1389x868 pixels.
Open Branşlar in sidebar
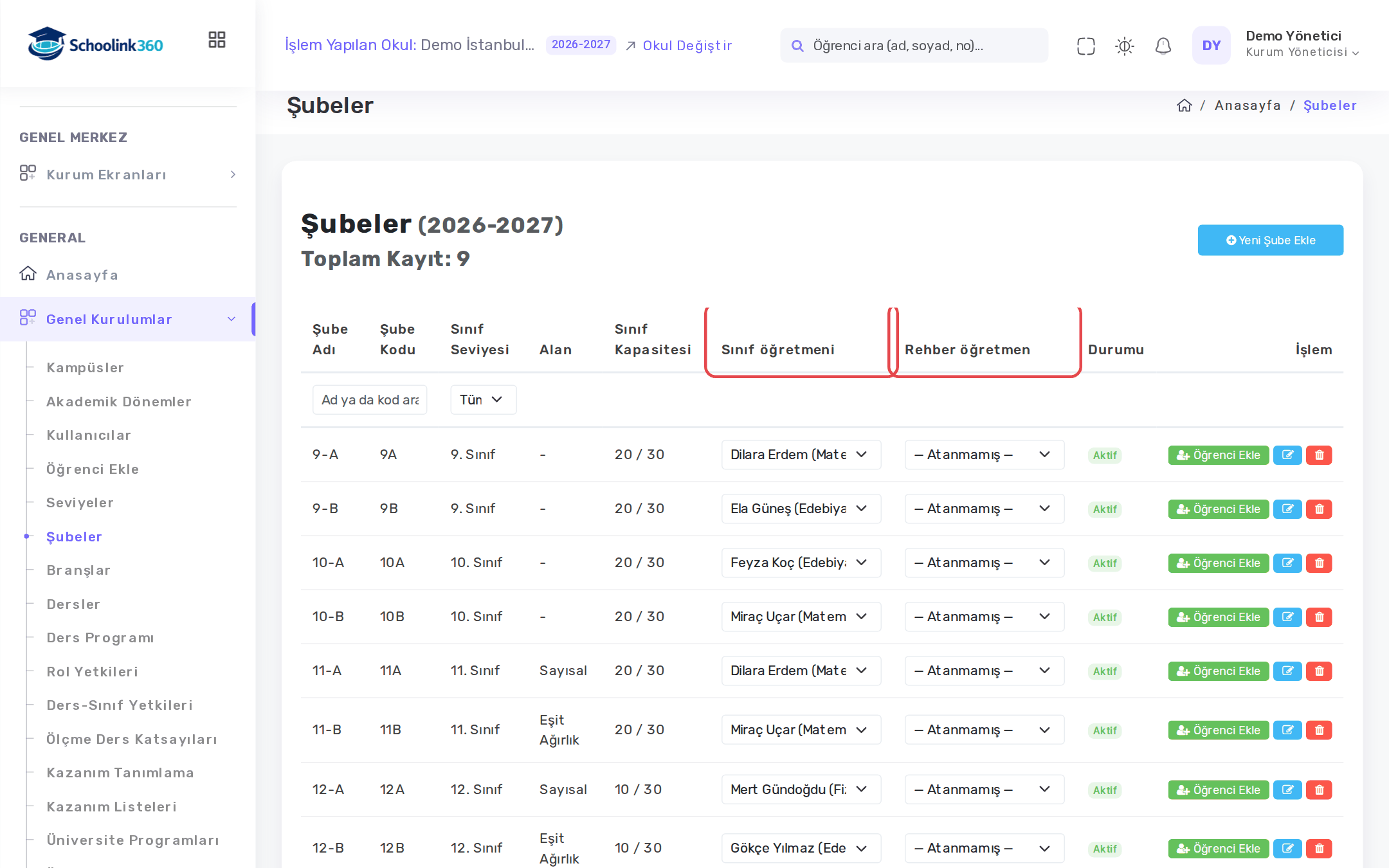pos(78,570)
